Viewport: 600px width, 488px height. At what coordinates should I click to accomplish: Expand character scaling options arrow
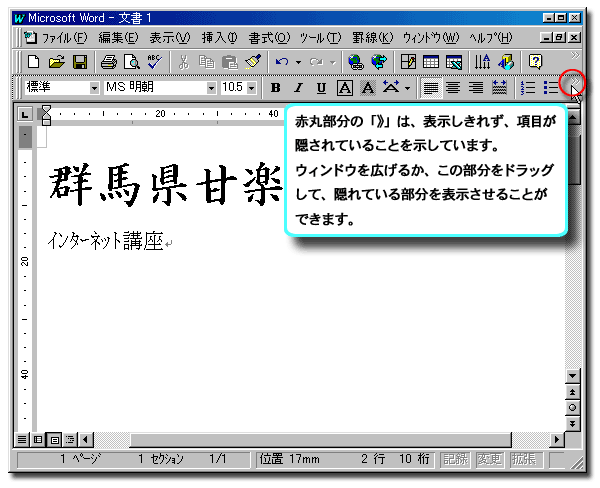pyautogui.click(x=408, y=88)
